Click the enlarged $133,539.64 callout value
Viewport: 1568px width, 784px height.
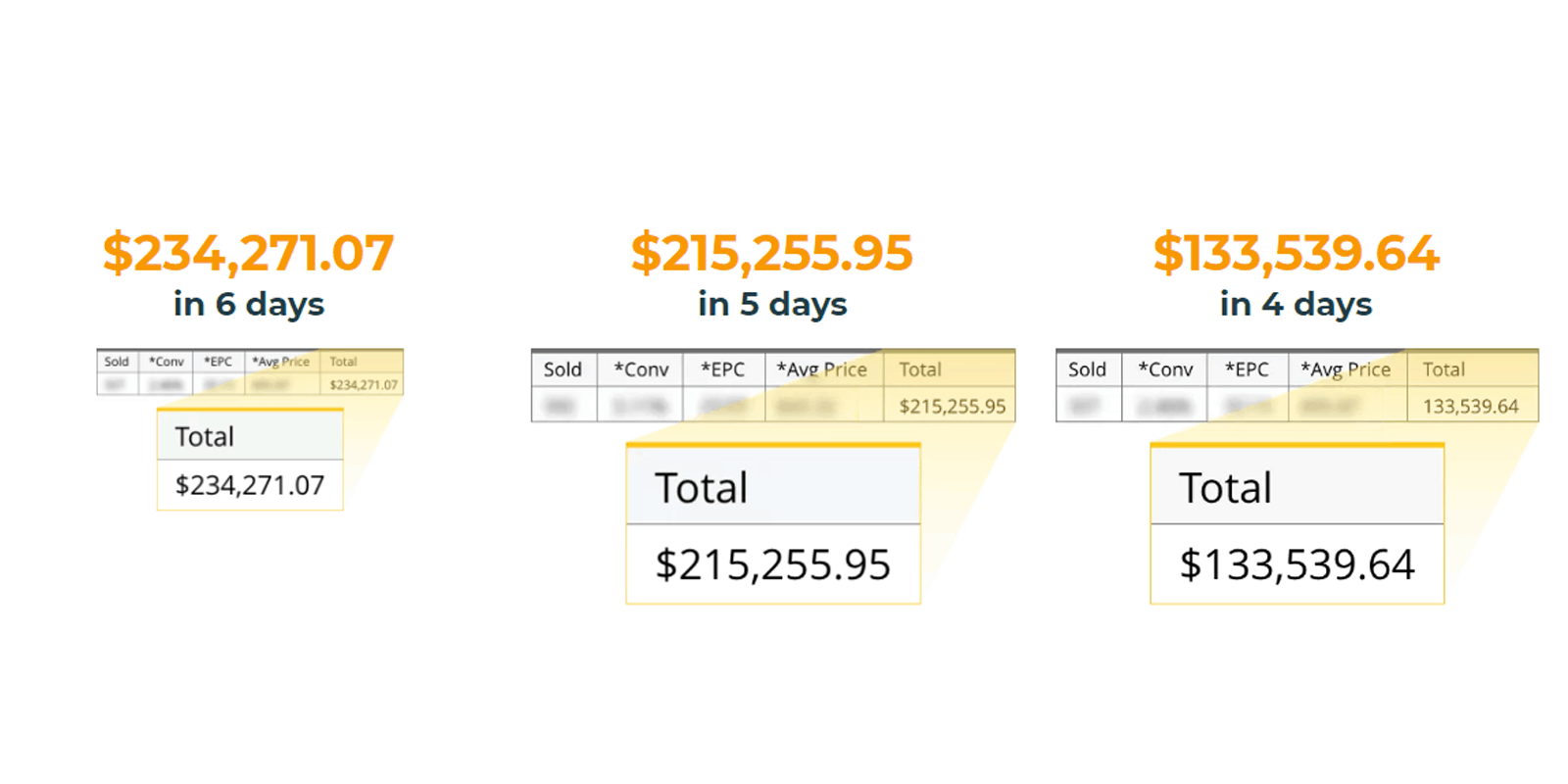[x=1298, y=564]
